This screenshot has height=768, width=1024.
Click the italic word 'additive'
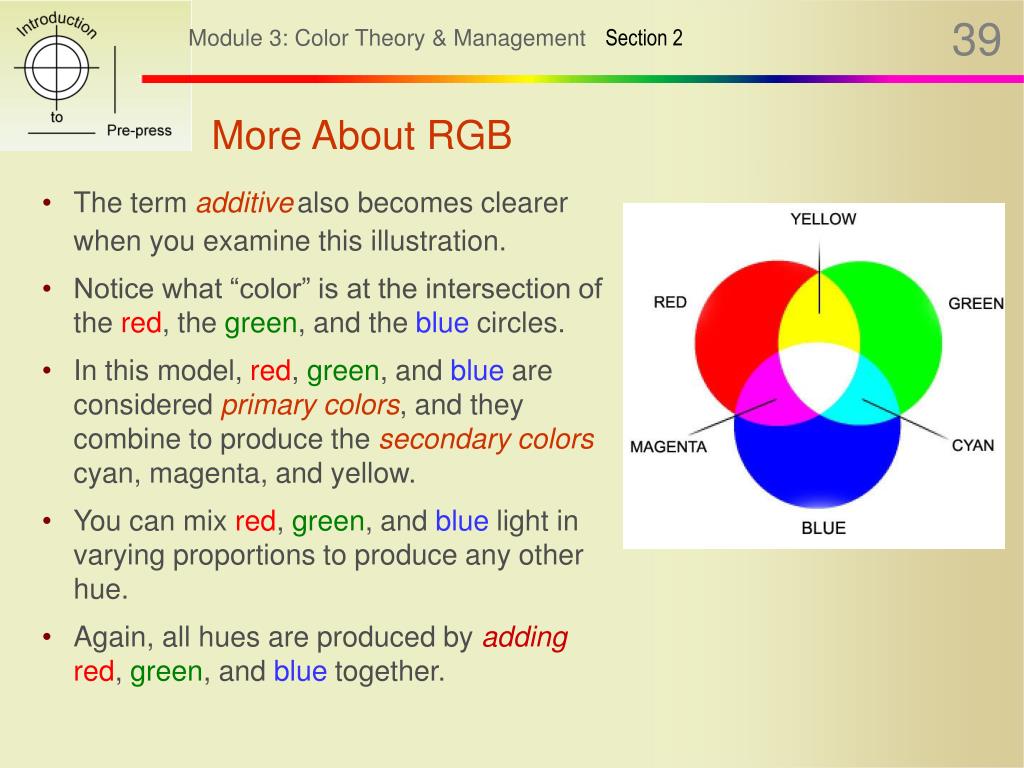tap(245, 203)
